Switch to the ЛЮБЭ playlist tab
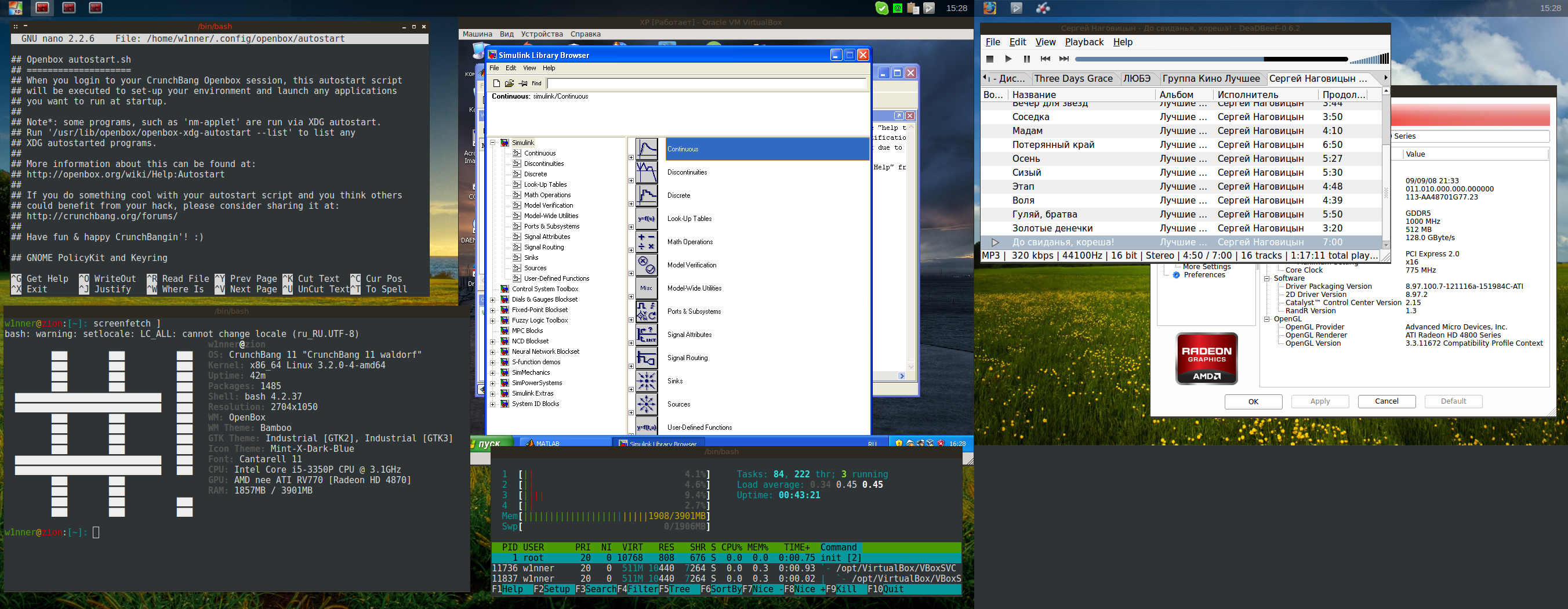Screen dimensions: 1568x609 point(1137,78)
